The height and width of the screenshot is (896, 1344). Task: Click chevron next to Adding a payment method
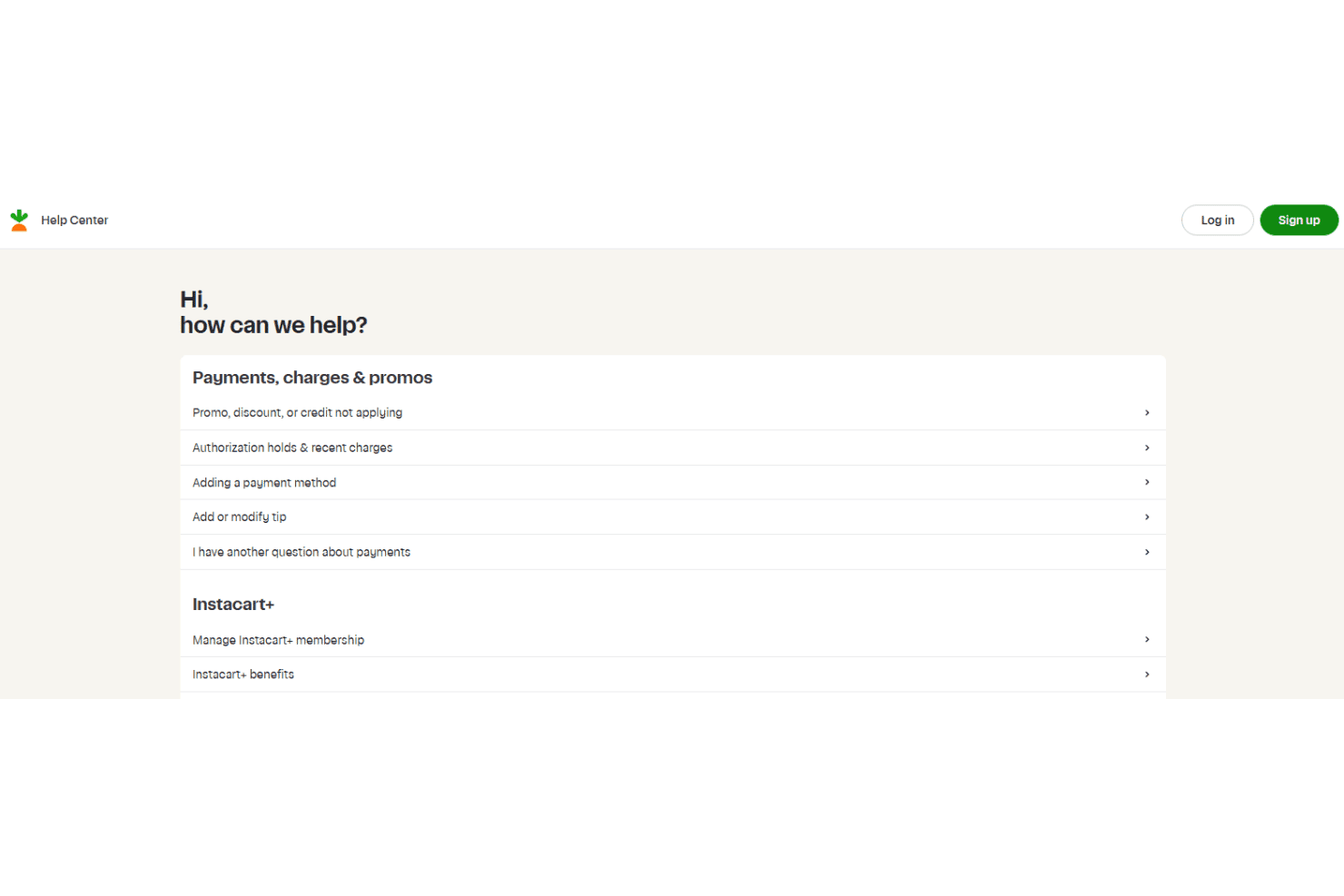[x=1147, y=482]
